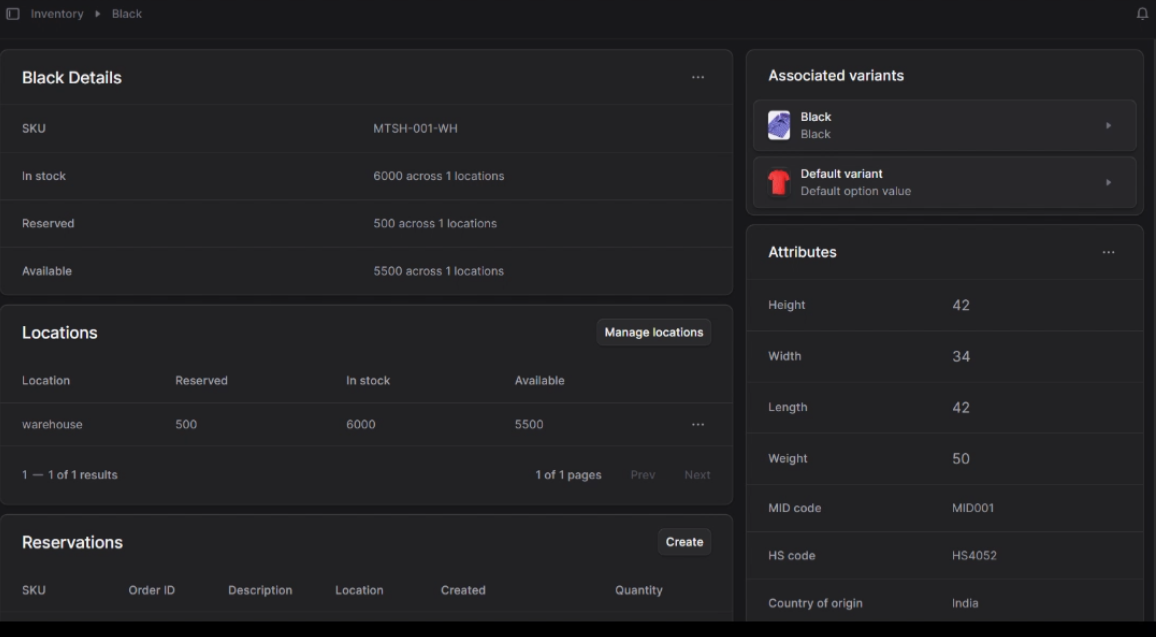Open the Black Details ellipsis menu
Screen dimensions: 1156x637
[x=698, y=77]
